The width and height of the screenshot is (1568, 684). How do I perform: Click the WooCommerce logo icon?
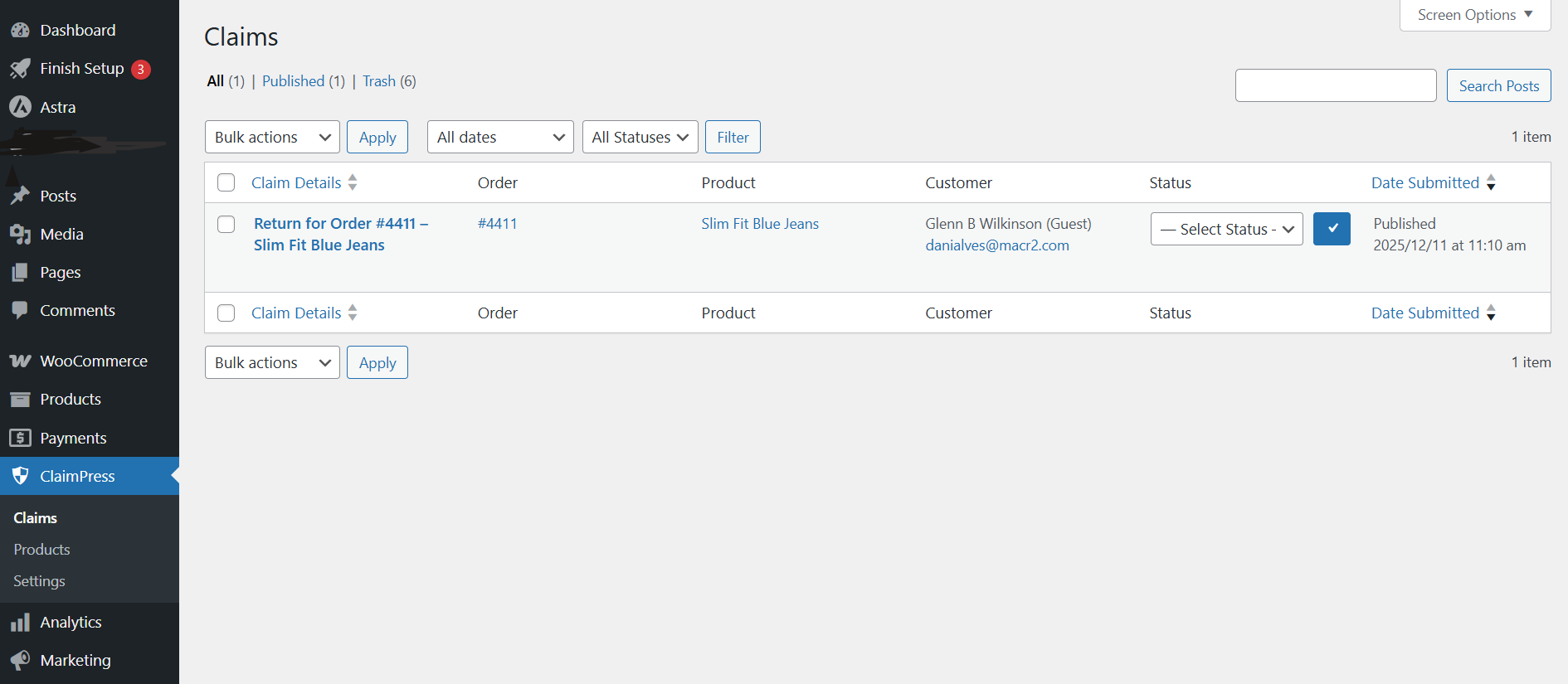pos(20,361)
